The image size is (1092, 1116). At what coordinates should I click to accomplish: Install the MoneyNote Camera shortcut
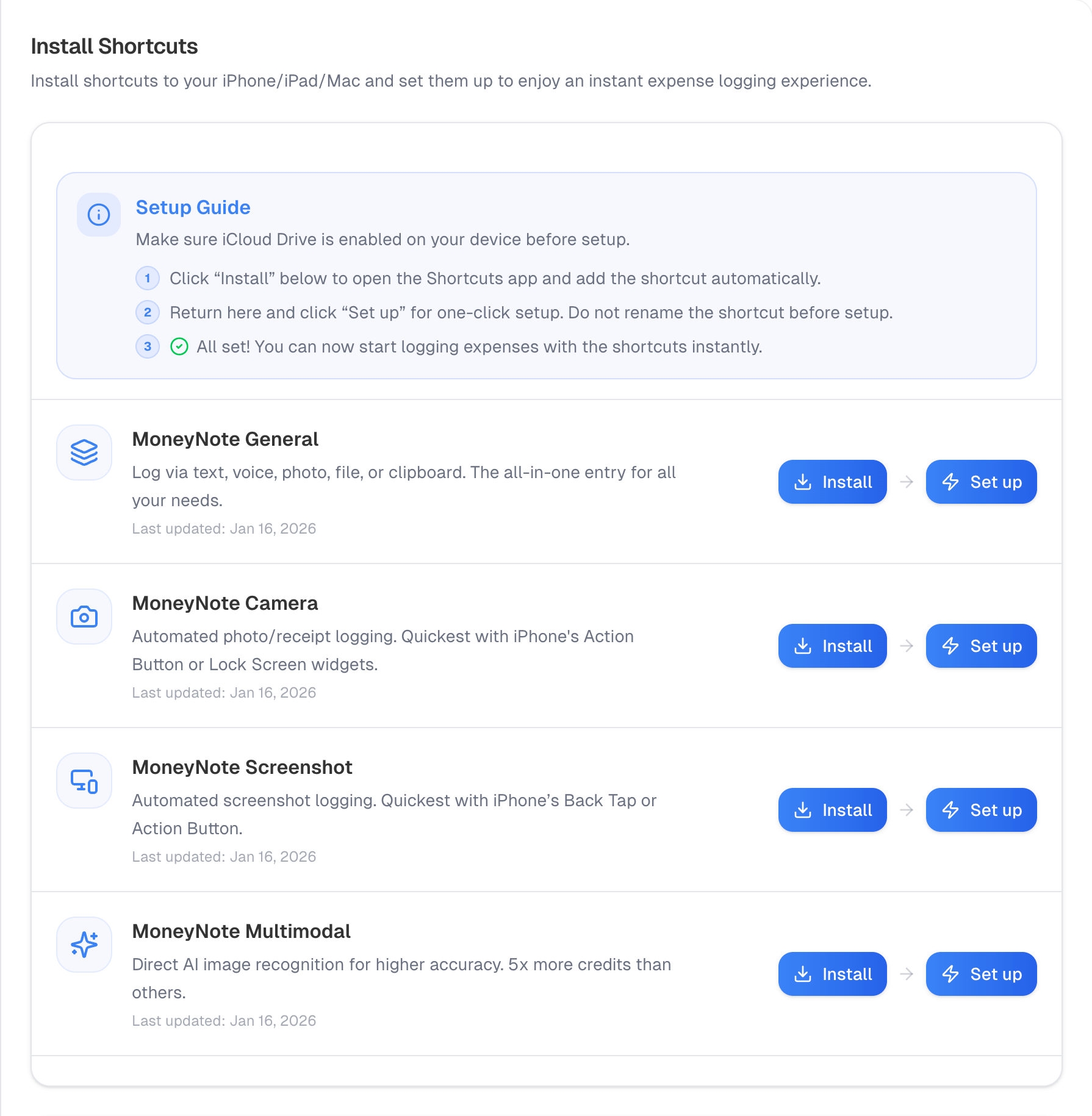coord(832,646)
